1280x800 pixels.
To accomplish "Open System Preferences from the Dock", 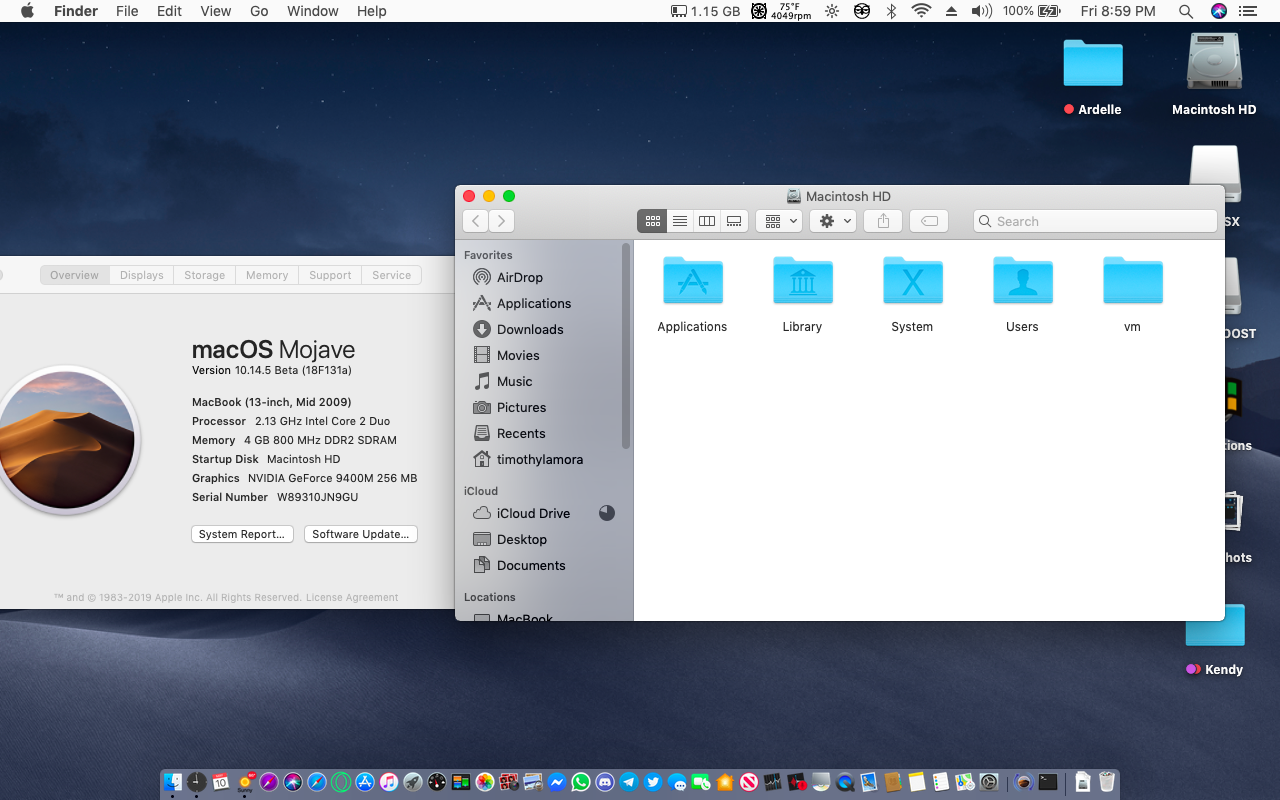I will click(989, 782).
